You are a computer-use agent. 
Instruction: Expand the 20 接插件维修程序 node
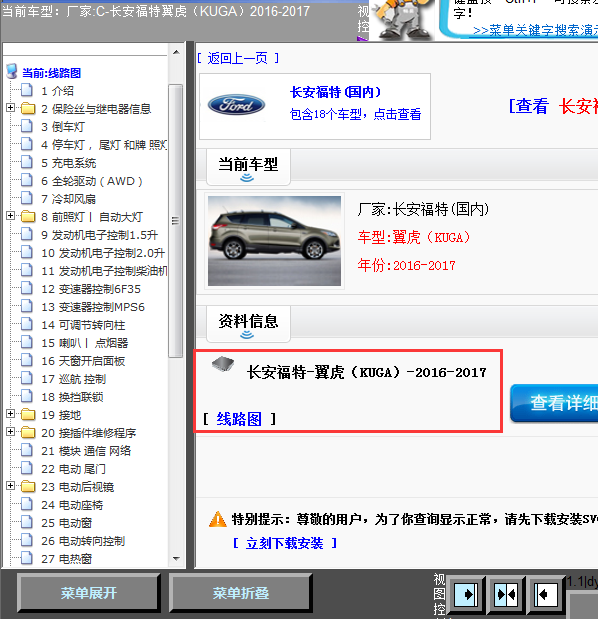[11, 432]
